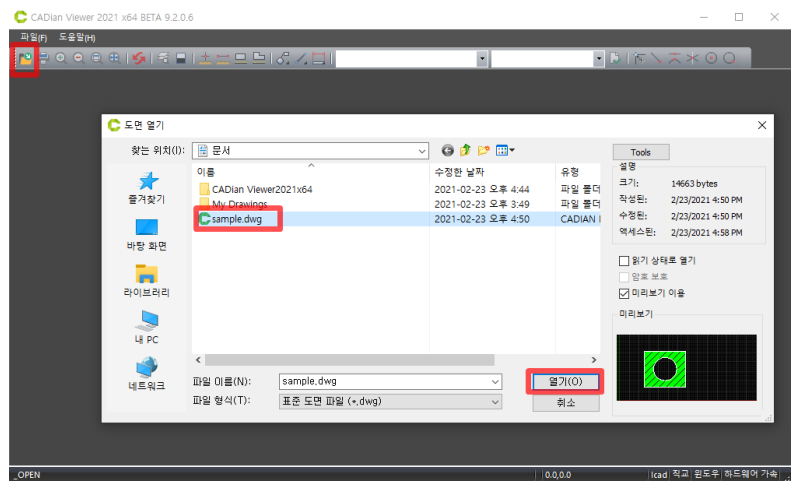Toggle 직교 ortho mode in status bar
This screenshot has width=796, height=485.
pos(680,474)
